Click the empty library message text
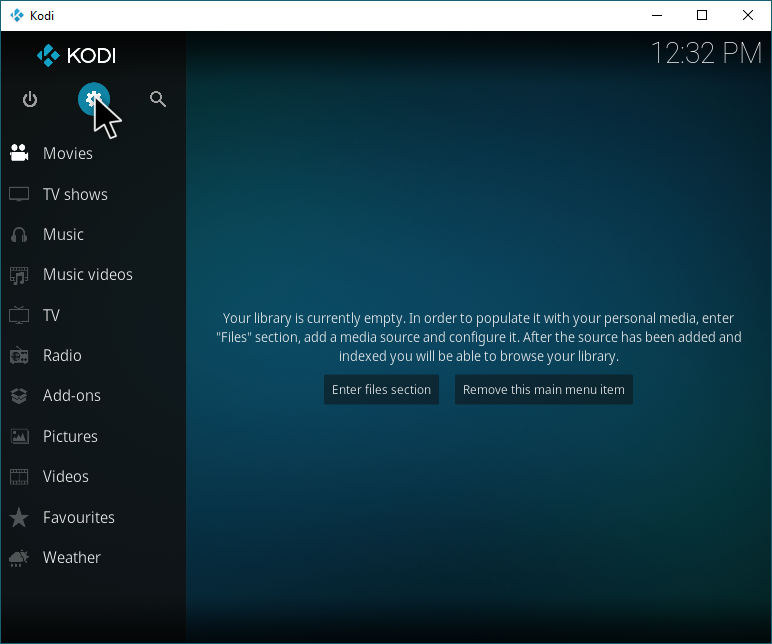Screen dimensions: 772x644 point(479,337)
